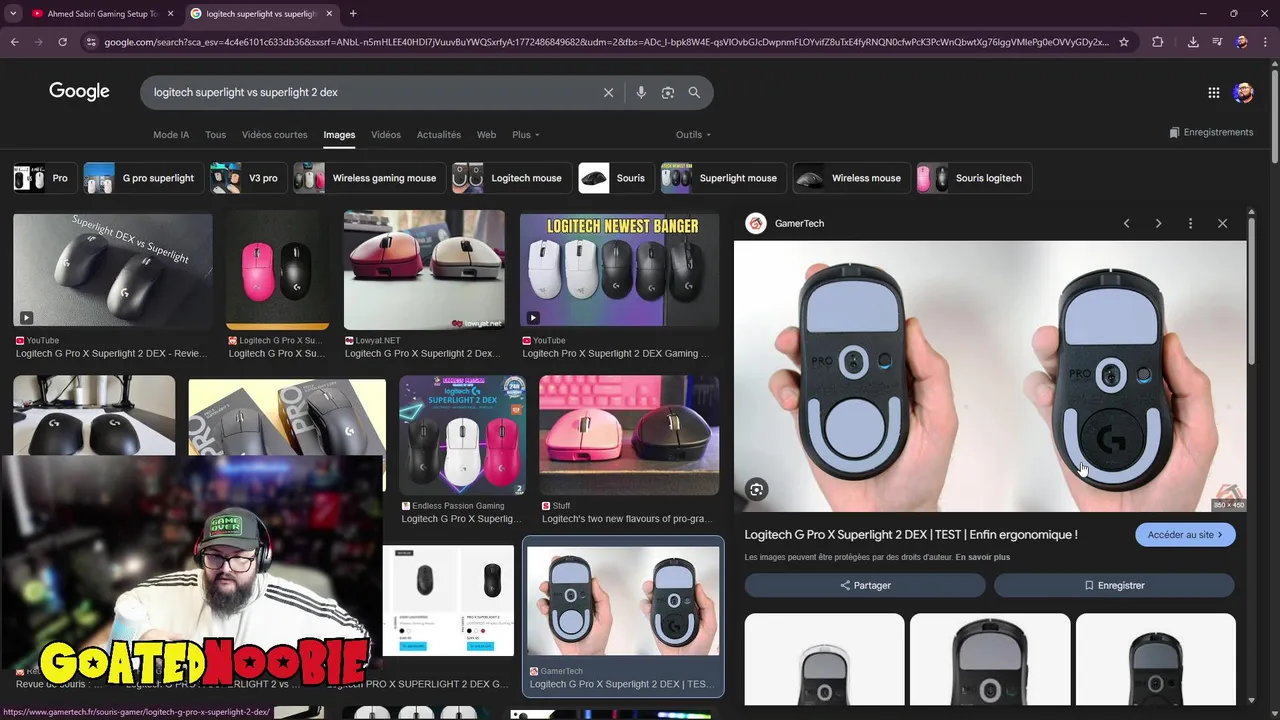1280x720 pixels.
Task: Open a new browser tab
Action: tap(353, 14)
